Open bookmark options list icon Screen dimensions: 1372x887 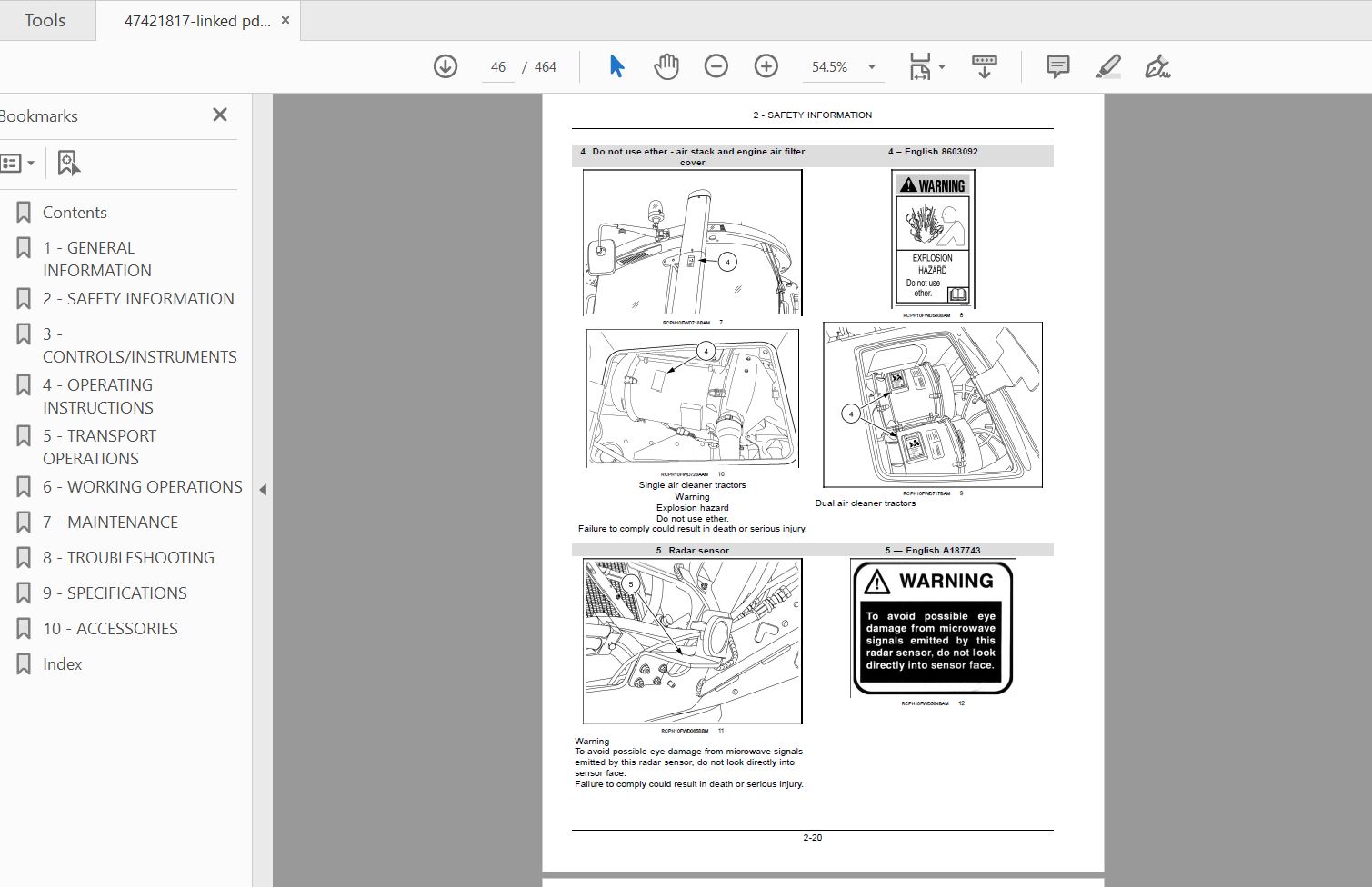(11, 164)
